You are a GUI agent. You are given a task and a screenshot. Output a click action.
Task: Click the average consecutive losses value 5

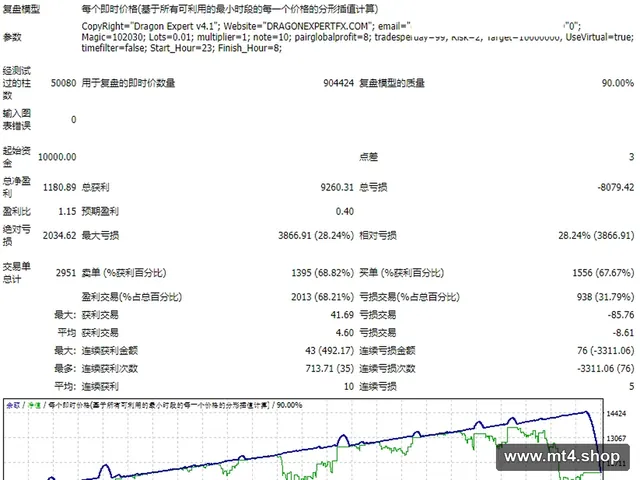(x=631, y=387)
